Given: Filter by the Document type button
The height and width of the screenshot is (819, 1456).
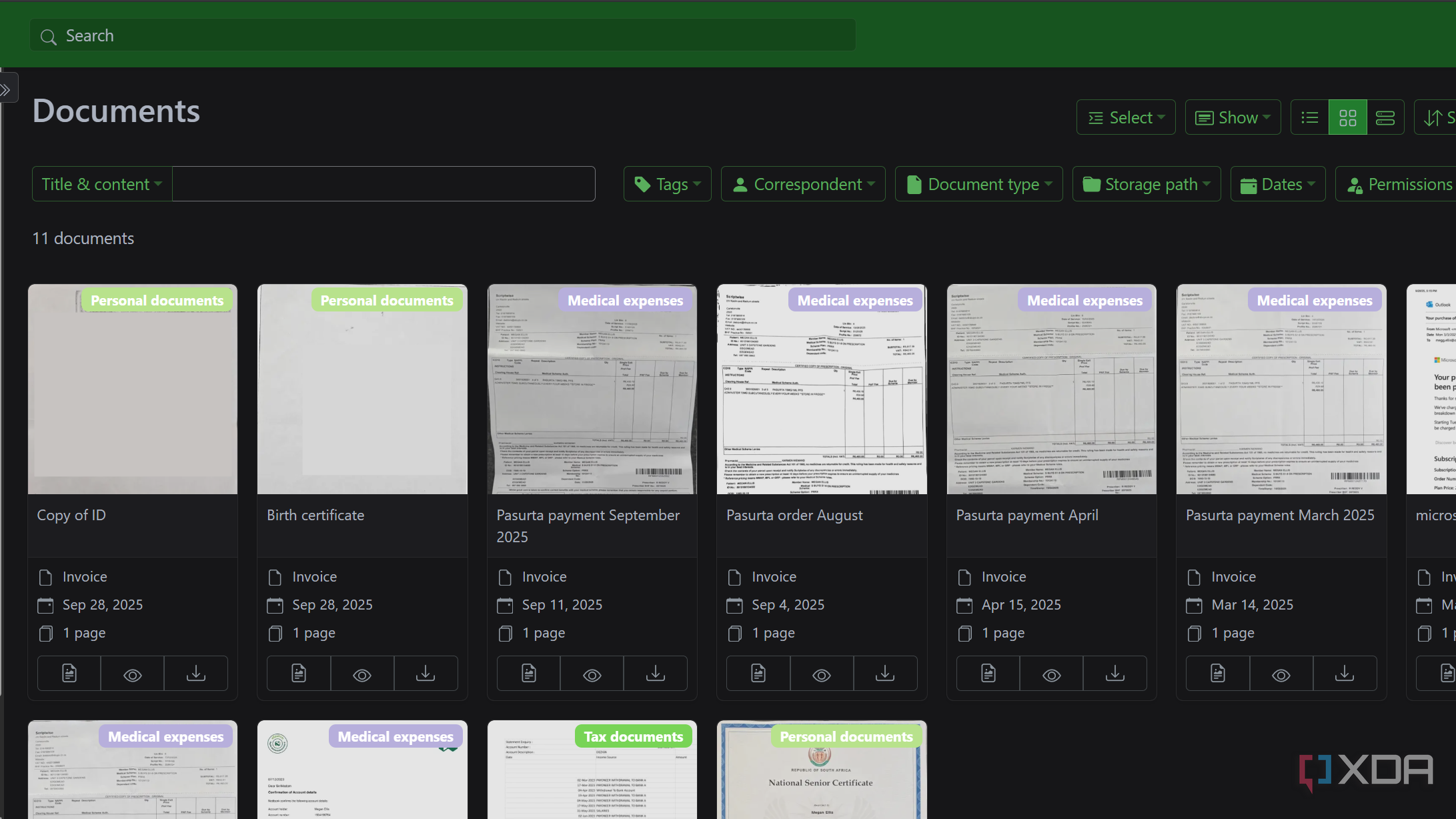Looking at the screenshot, I should [x=978, y=184].
